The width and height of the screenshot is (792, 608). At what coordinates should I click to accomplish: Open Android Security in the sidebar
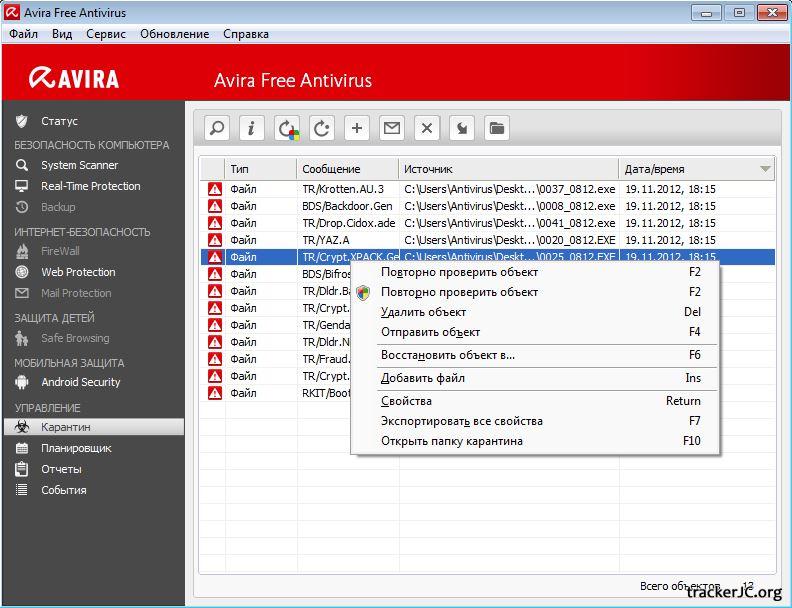pos(80,382)
